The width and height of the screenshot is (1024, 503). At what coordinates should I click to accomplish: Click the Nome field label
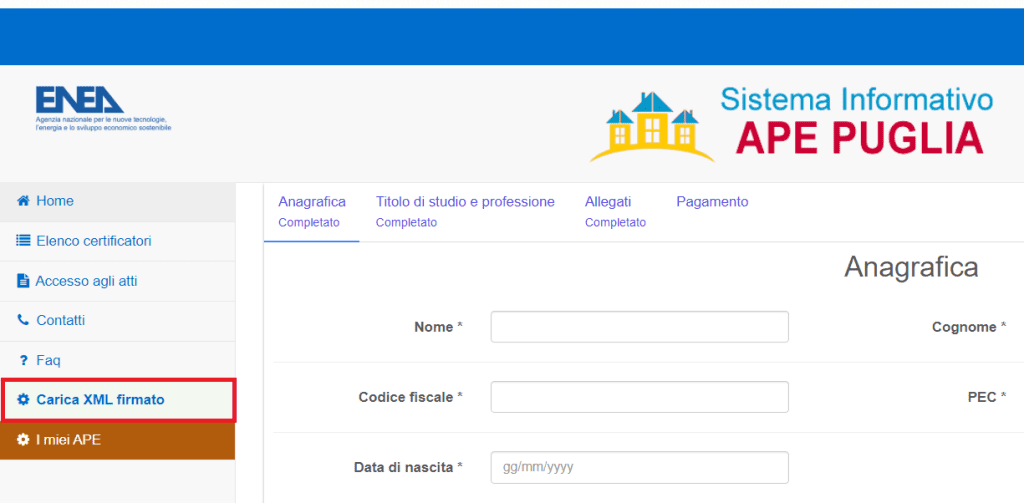438,327
